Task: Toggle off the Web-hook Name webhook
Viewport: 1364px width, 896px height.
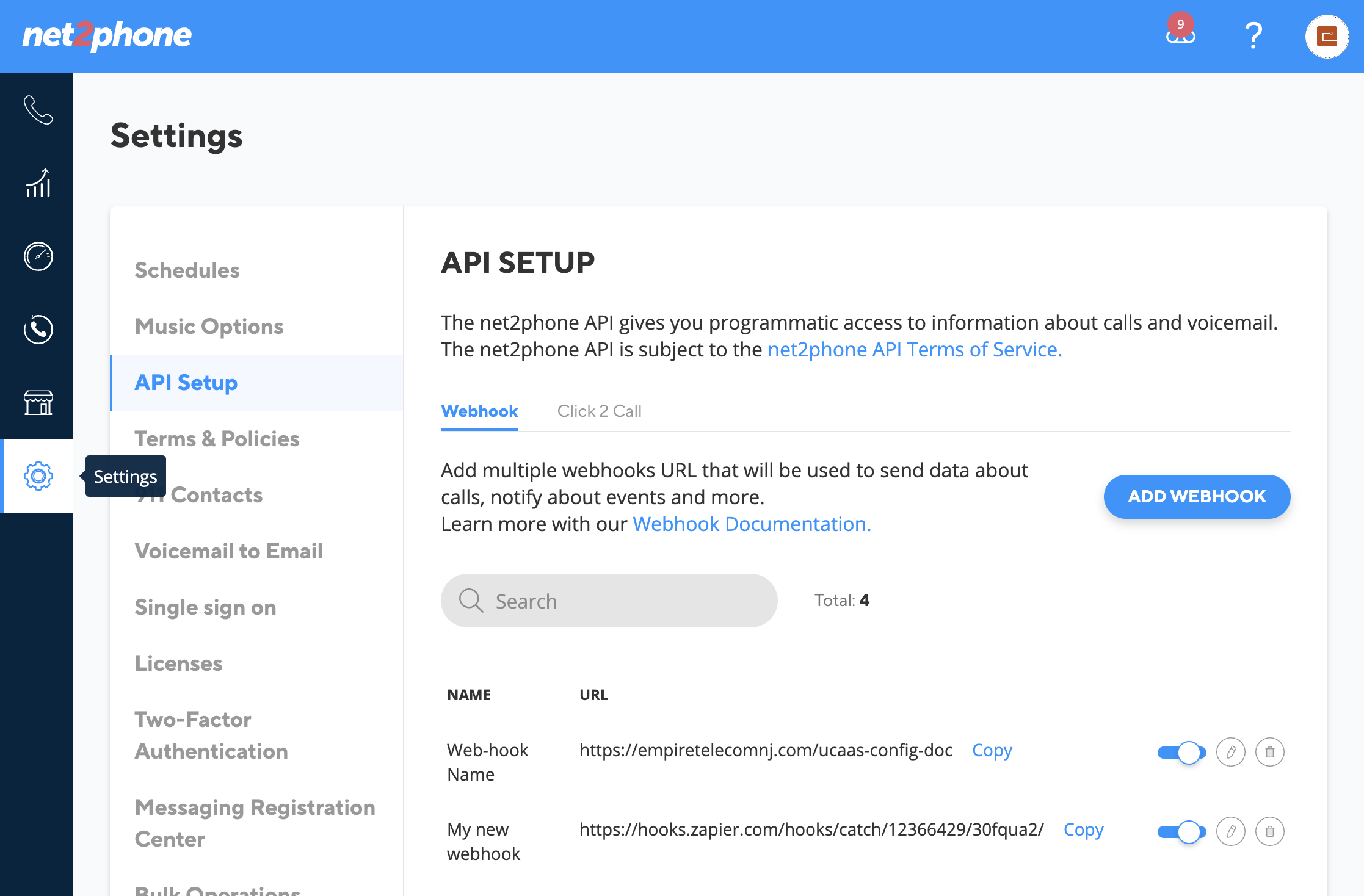Action: (1181, 752)
